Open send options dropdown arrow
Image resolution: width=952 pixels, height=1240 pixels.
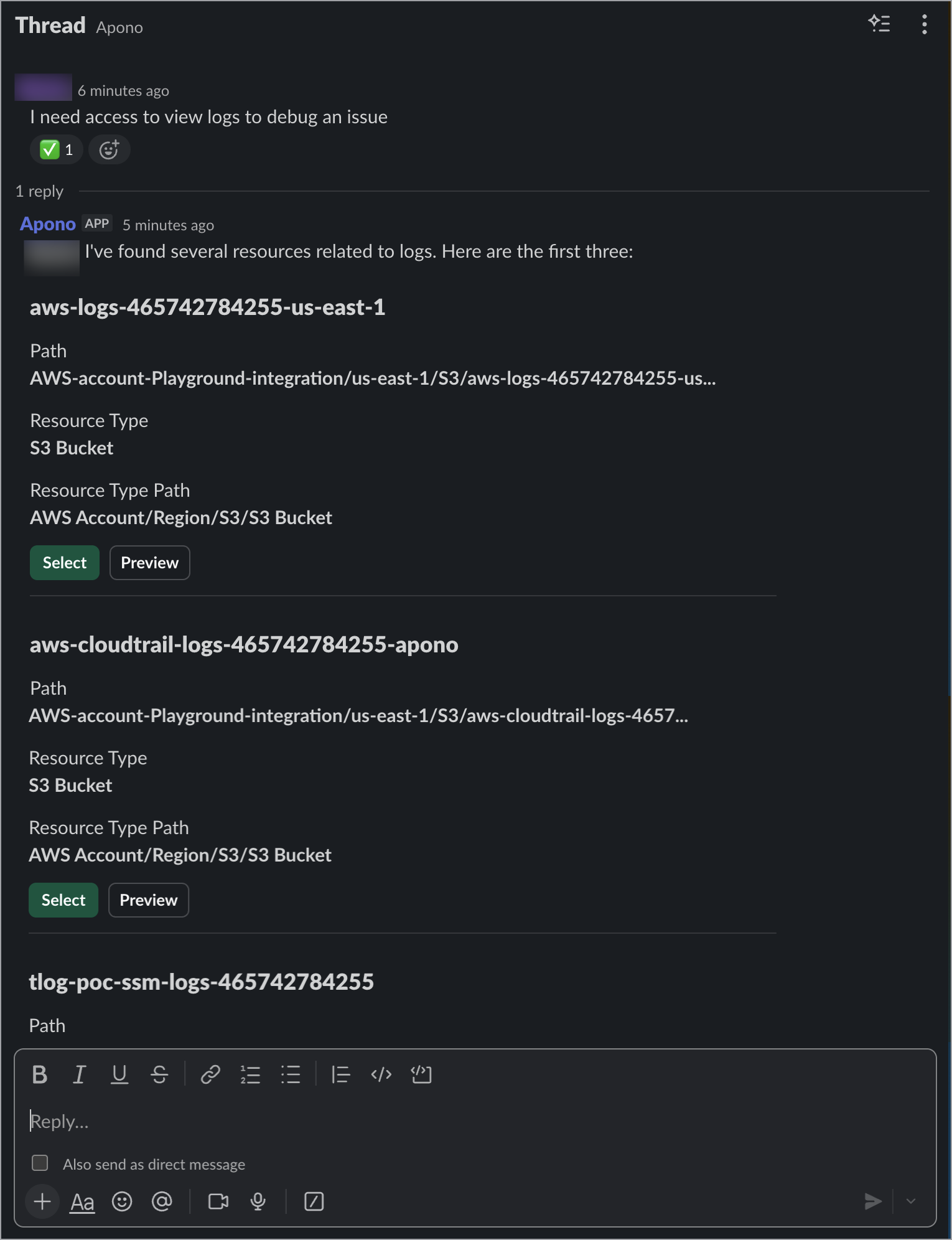tap(911, 1201)
